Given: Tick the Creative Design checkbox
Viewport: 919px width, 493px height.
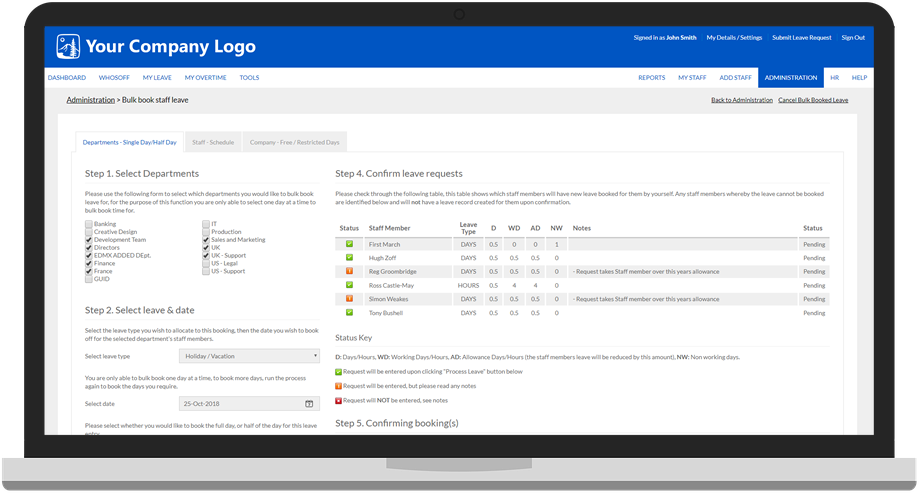Looking at the screenshot, I should point(89,232).
